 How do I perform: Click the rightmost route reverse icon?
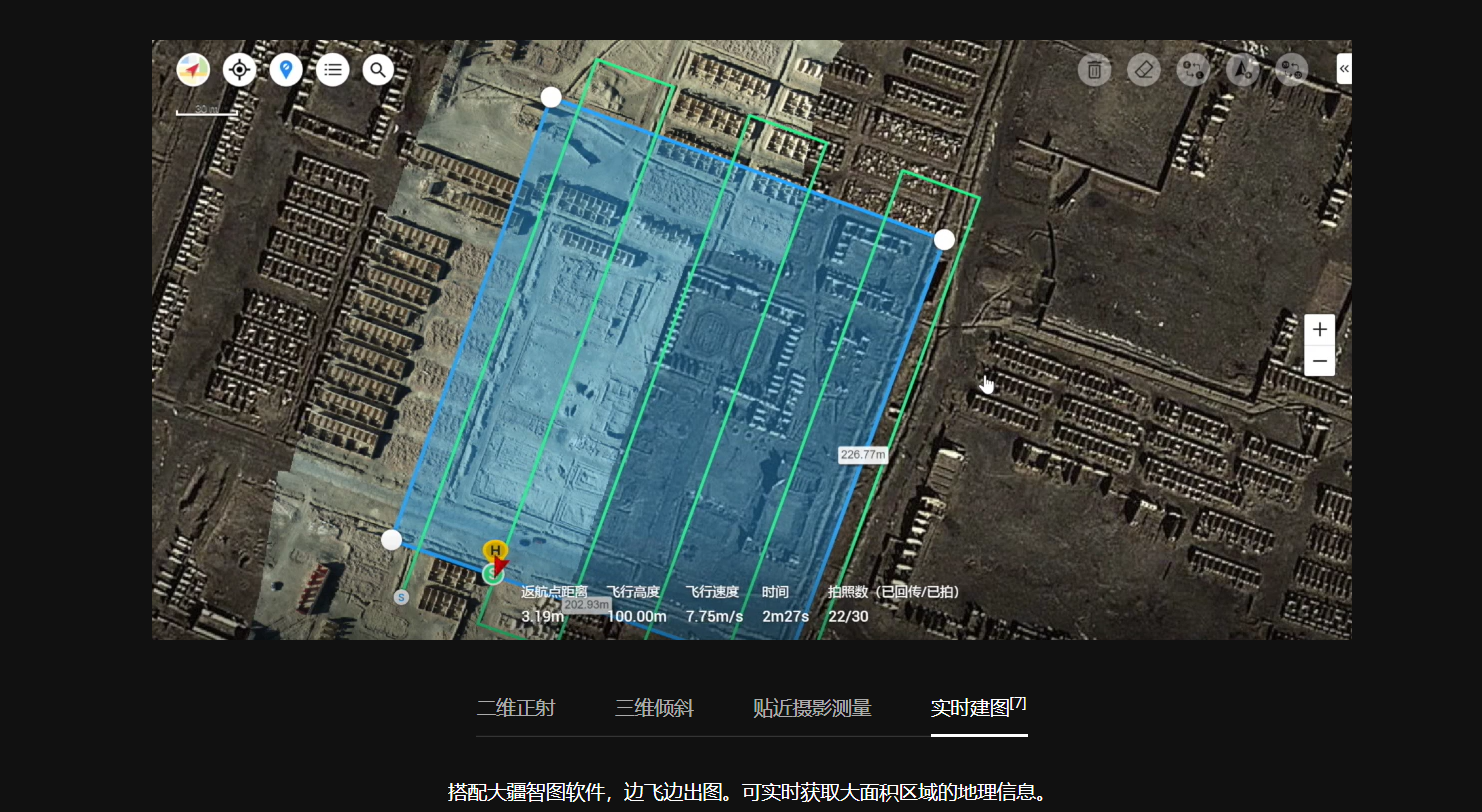click(x=1291, y=70)
